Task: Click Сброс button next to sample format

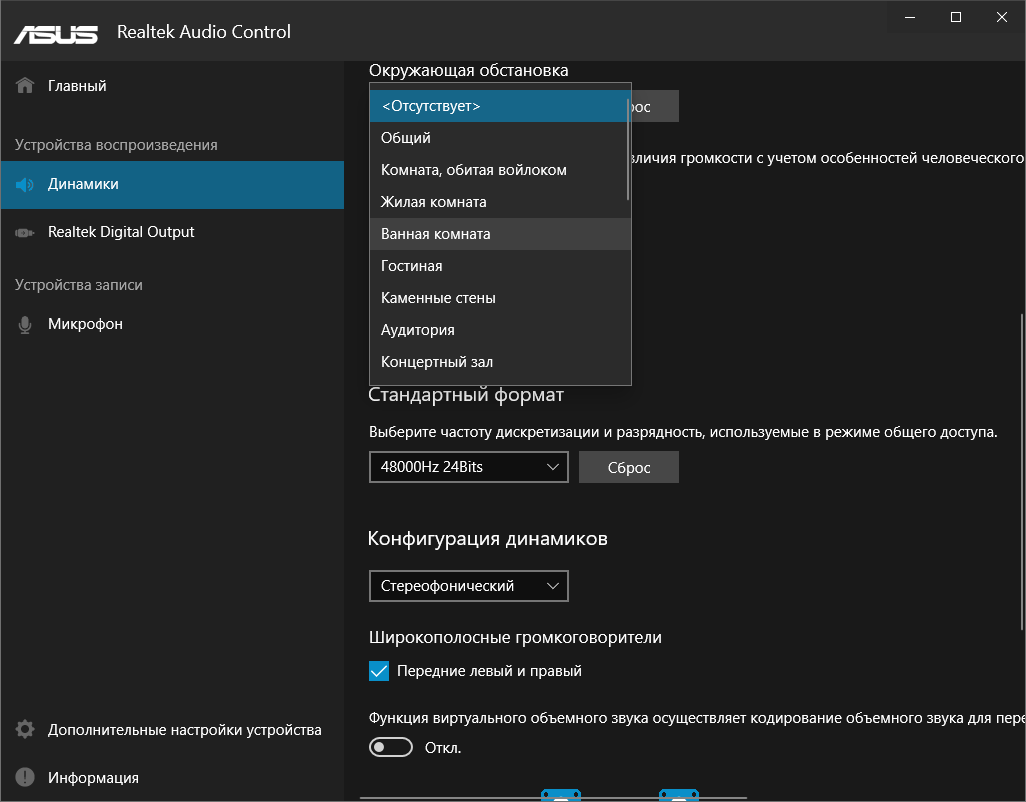Action: point(629,467)
